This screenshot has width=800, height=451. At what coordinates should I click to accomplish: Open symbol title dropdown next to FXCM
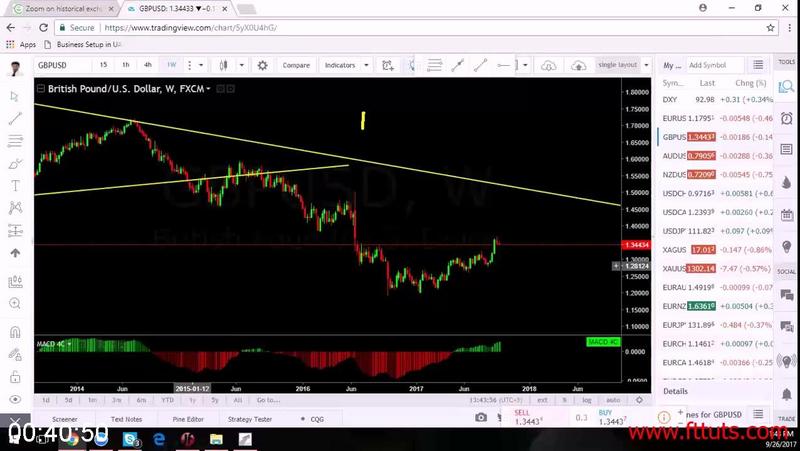(208, 89)
